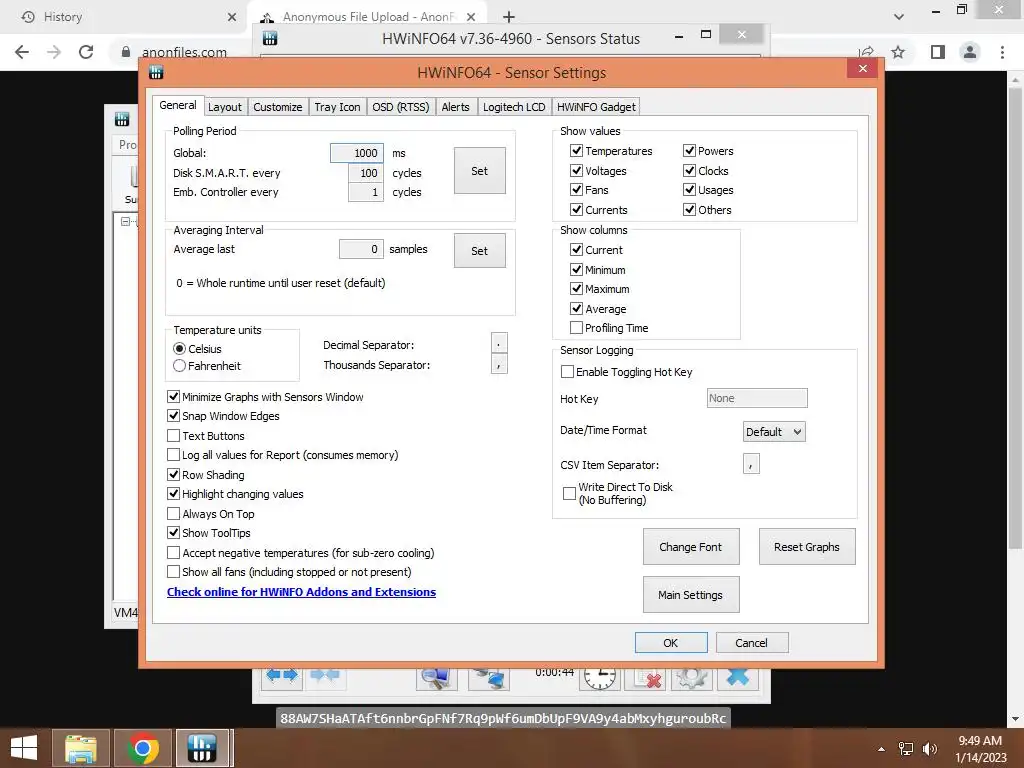Click the clock icon in Sensors Status toolbar
This screenshot has height=768, width=1024.
click(x=600, y=678)
